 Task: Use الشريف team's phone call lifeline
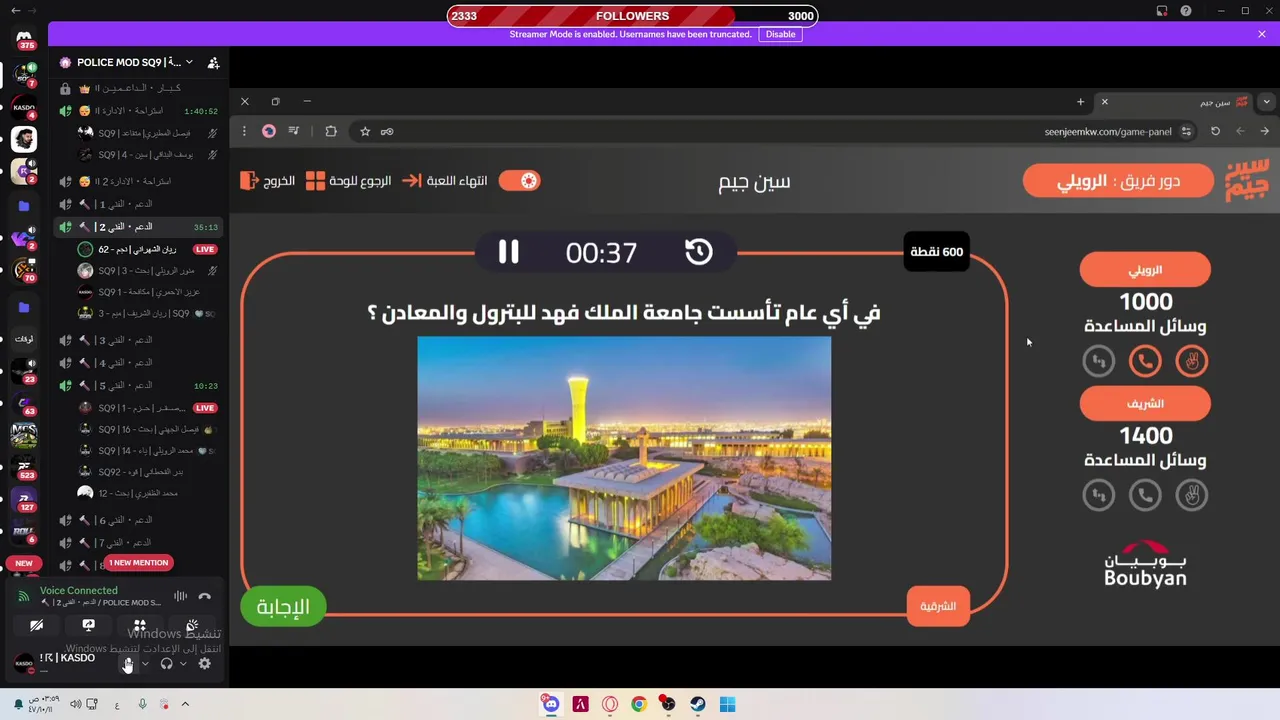pos(1145,495)
